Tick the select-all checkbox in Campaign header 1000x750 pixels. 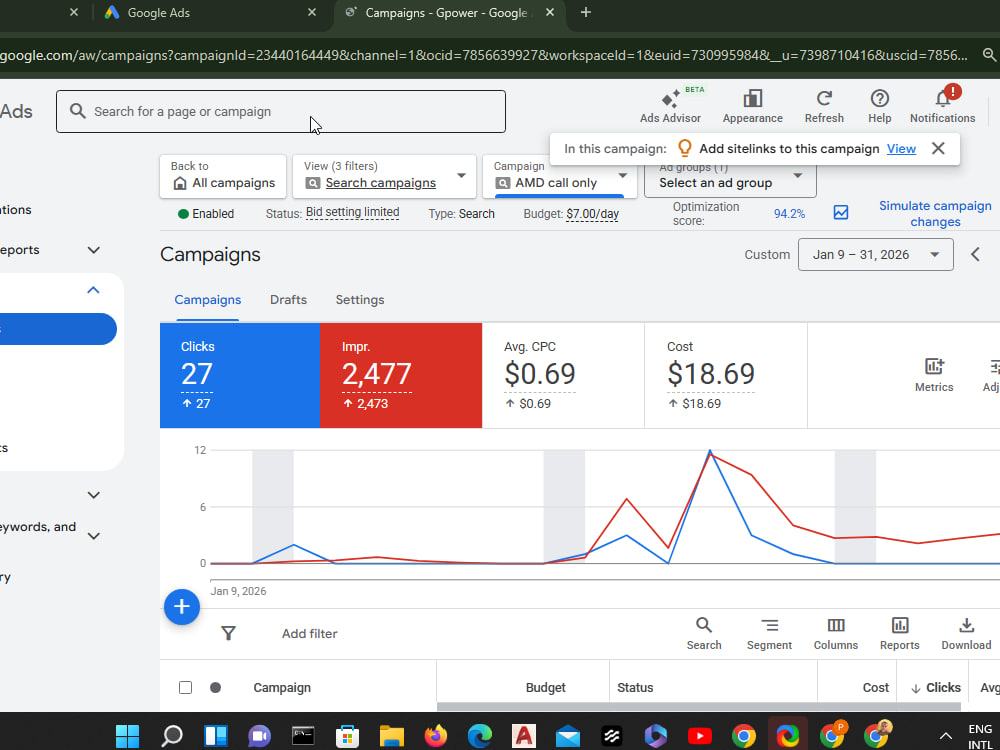coord(185,688)
